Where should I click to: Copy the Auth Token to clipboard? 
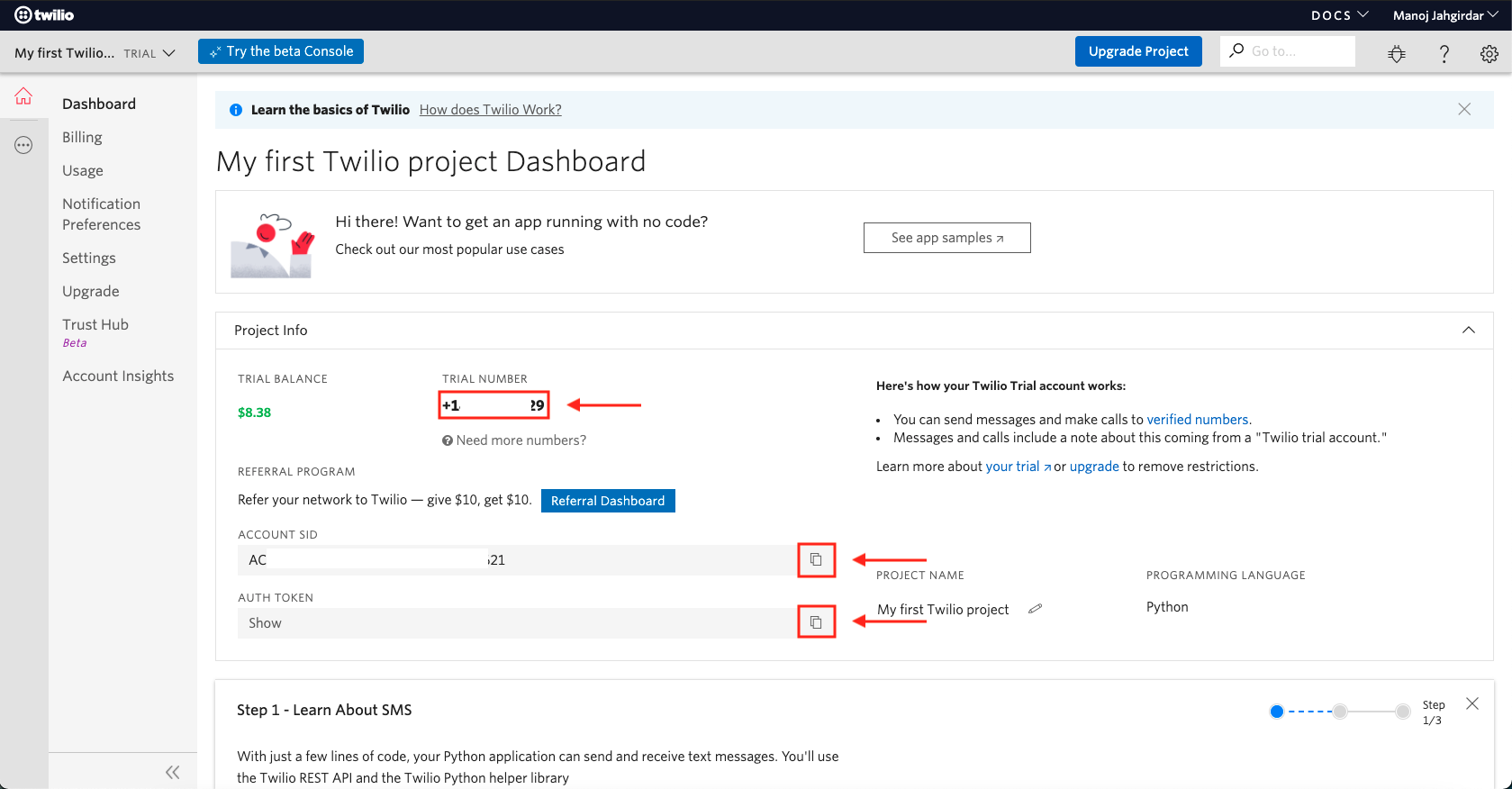[816, 622]
